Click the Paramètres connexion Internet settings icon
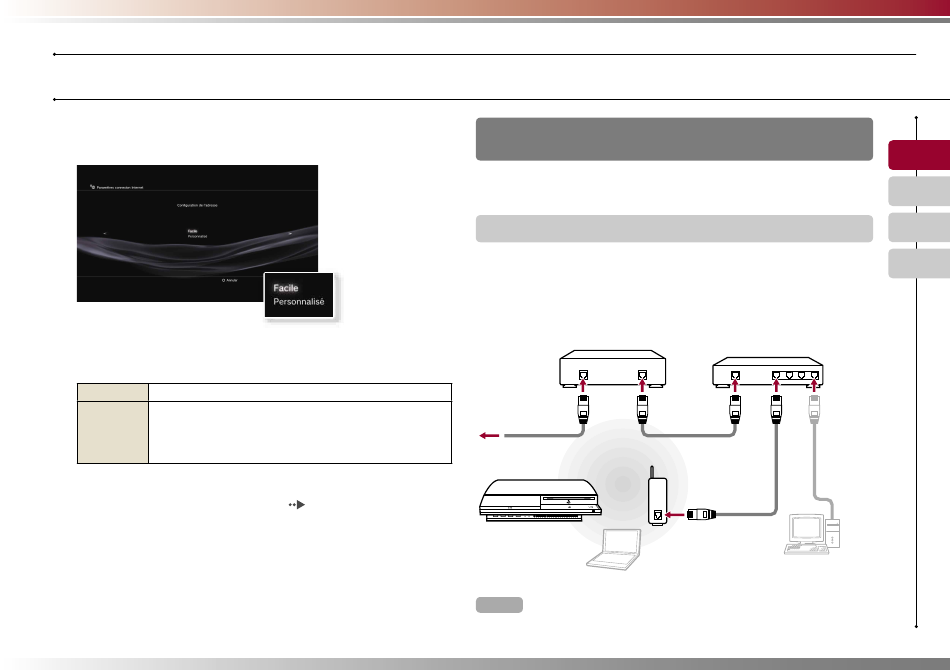Image resolution: width=950 pixels, height=670 pixels. point(92,187)
